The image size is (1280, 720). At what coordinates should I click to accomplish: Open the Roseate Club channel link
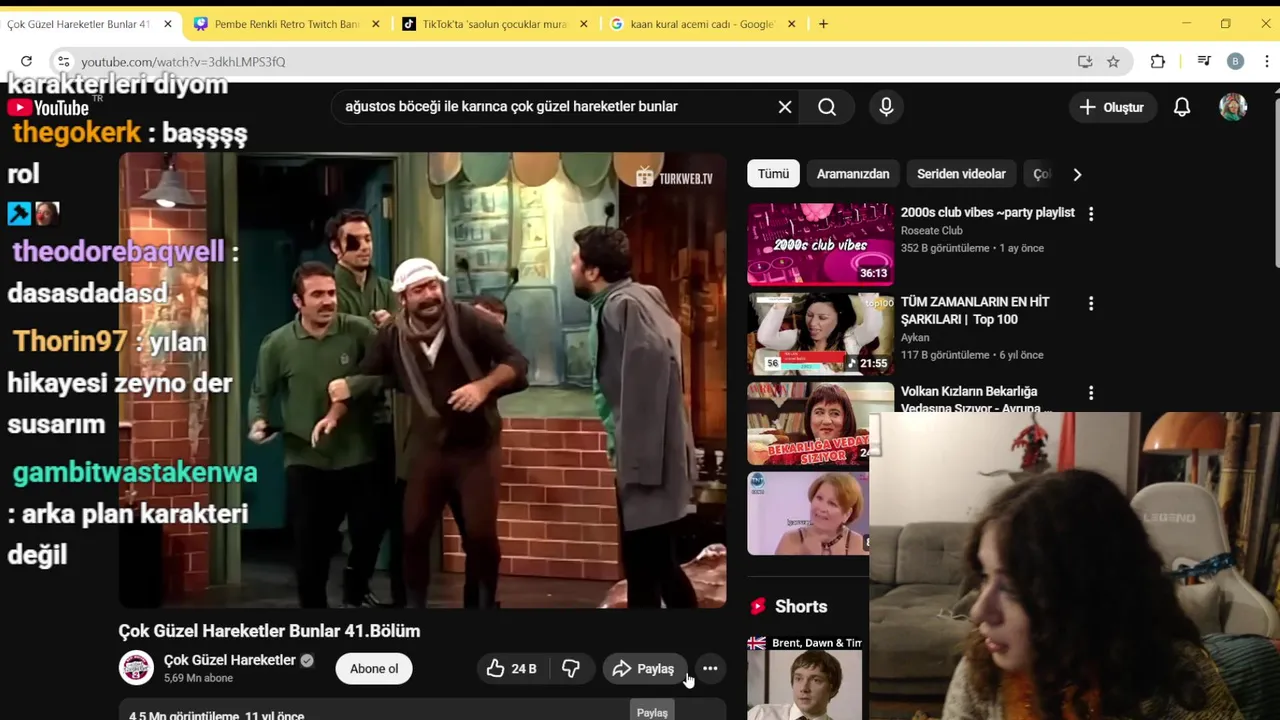coord(932,230)
